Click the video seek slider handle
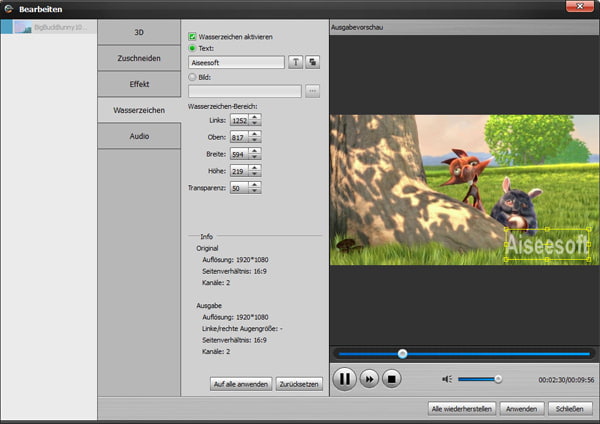 click(402, 354)
